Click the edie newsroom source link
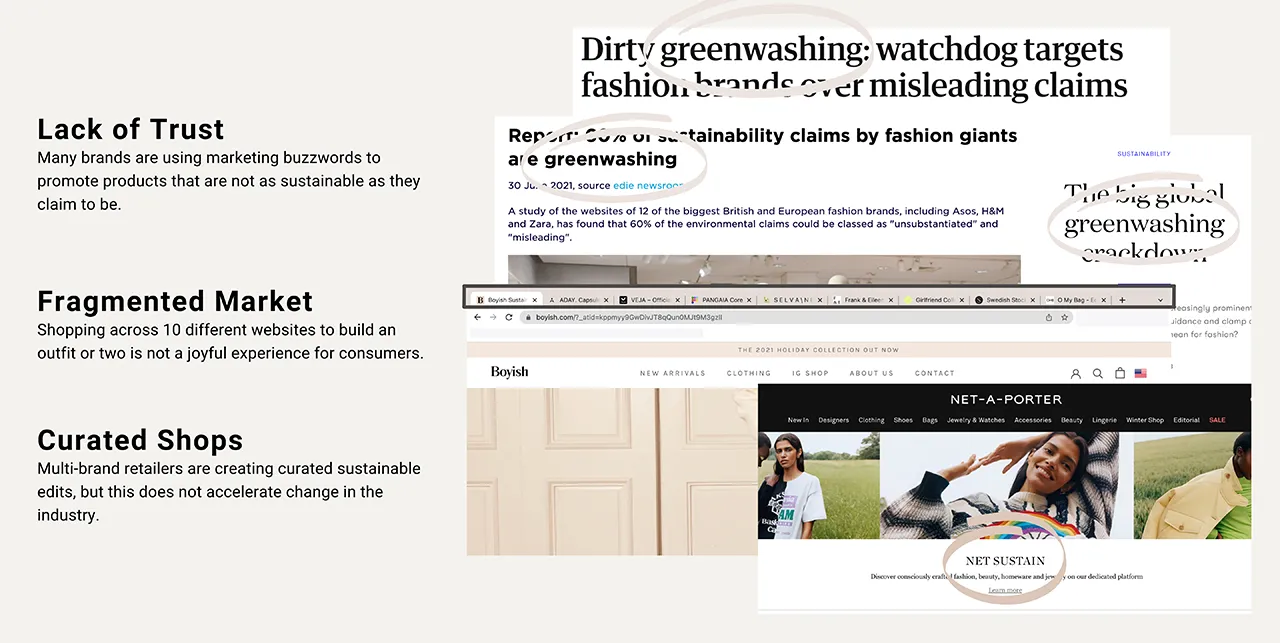1280x643 pixels. click(x=648, y=186)
